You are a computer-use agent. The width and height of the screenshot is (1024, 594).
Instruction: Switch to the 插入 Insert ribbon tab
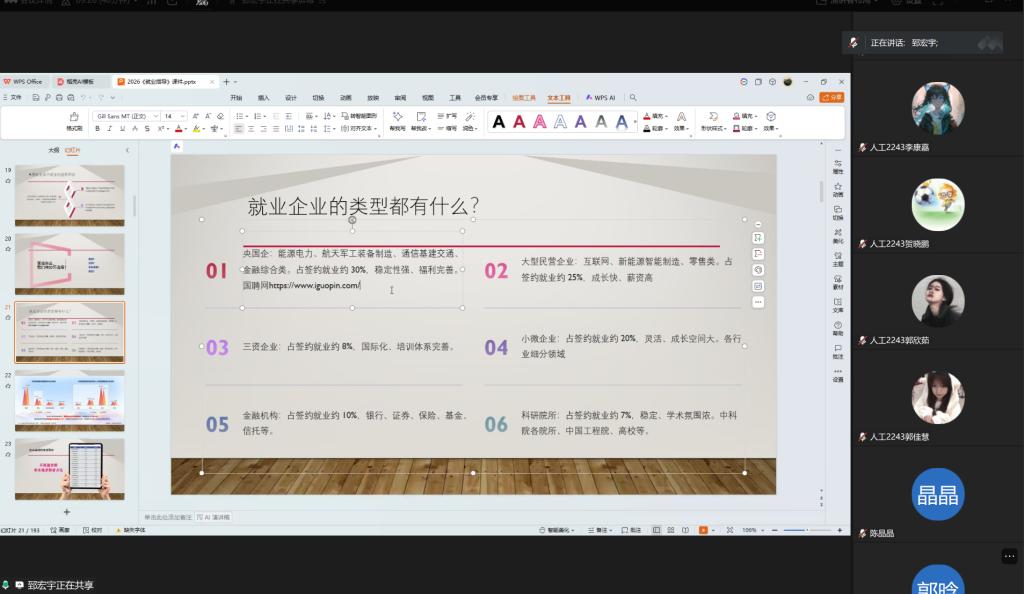tap(264, 98)
